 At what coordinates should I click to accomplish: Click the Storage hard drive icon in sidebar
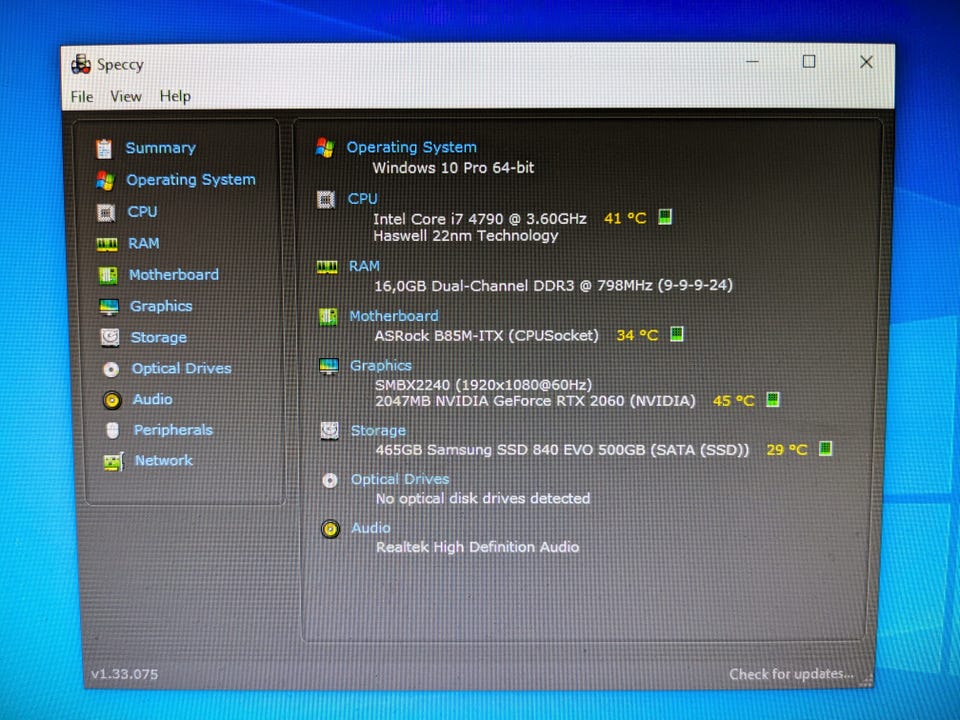tap(110, 337)
